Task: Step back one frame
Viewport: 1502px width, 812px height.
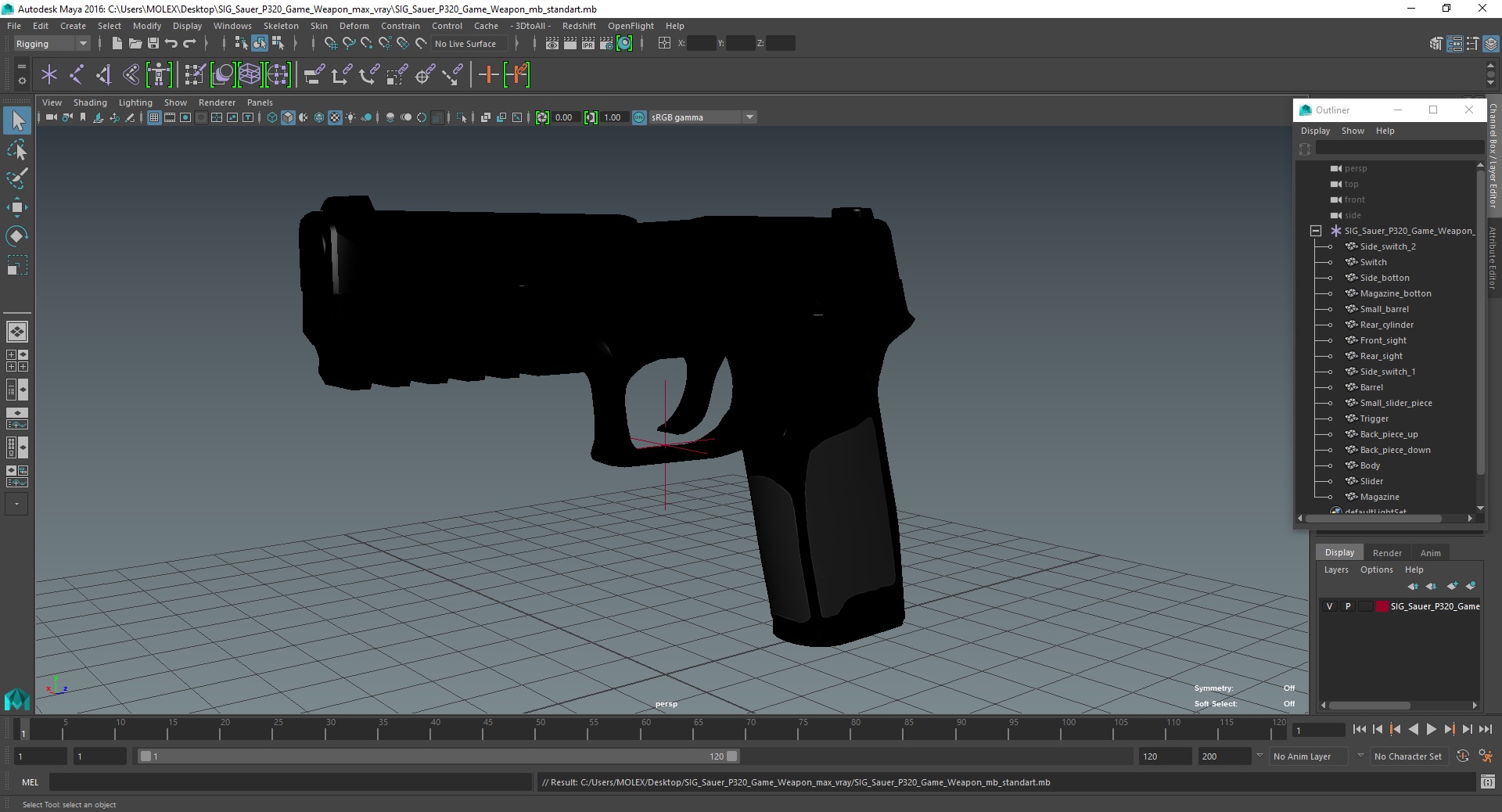Action: tap(1378, 729)
